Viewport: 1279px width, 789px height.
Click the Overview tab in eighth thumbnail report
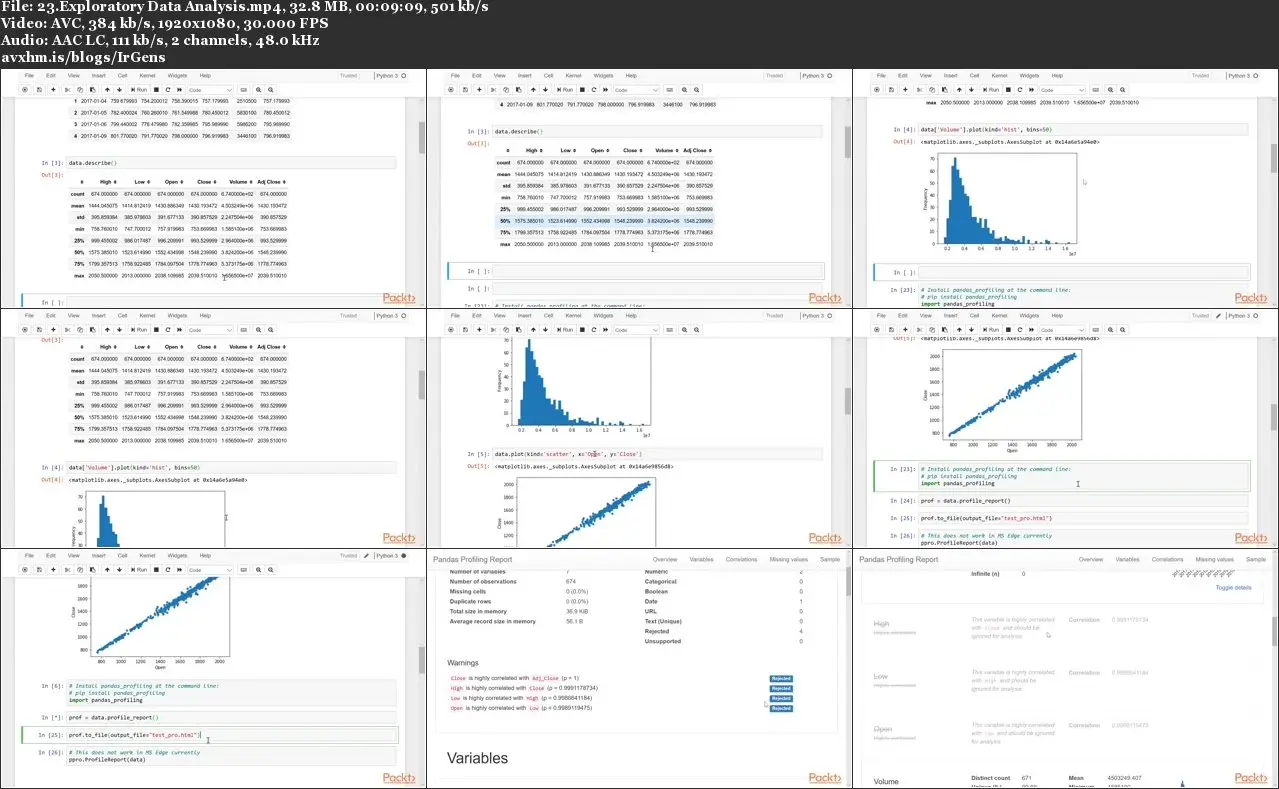pos(666,560)
